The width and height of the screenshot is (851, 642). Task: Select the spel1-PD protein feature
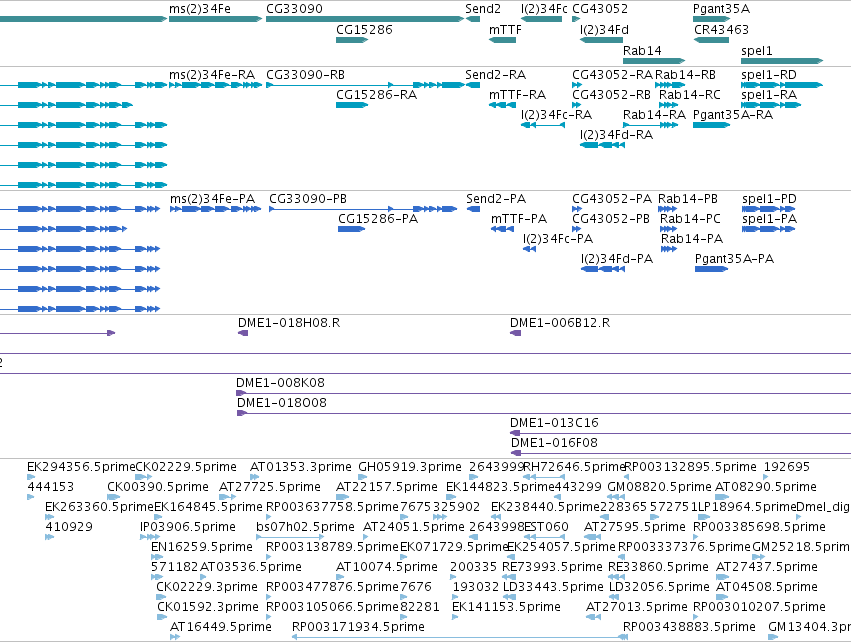[x=769, y=209]
